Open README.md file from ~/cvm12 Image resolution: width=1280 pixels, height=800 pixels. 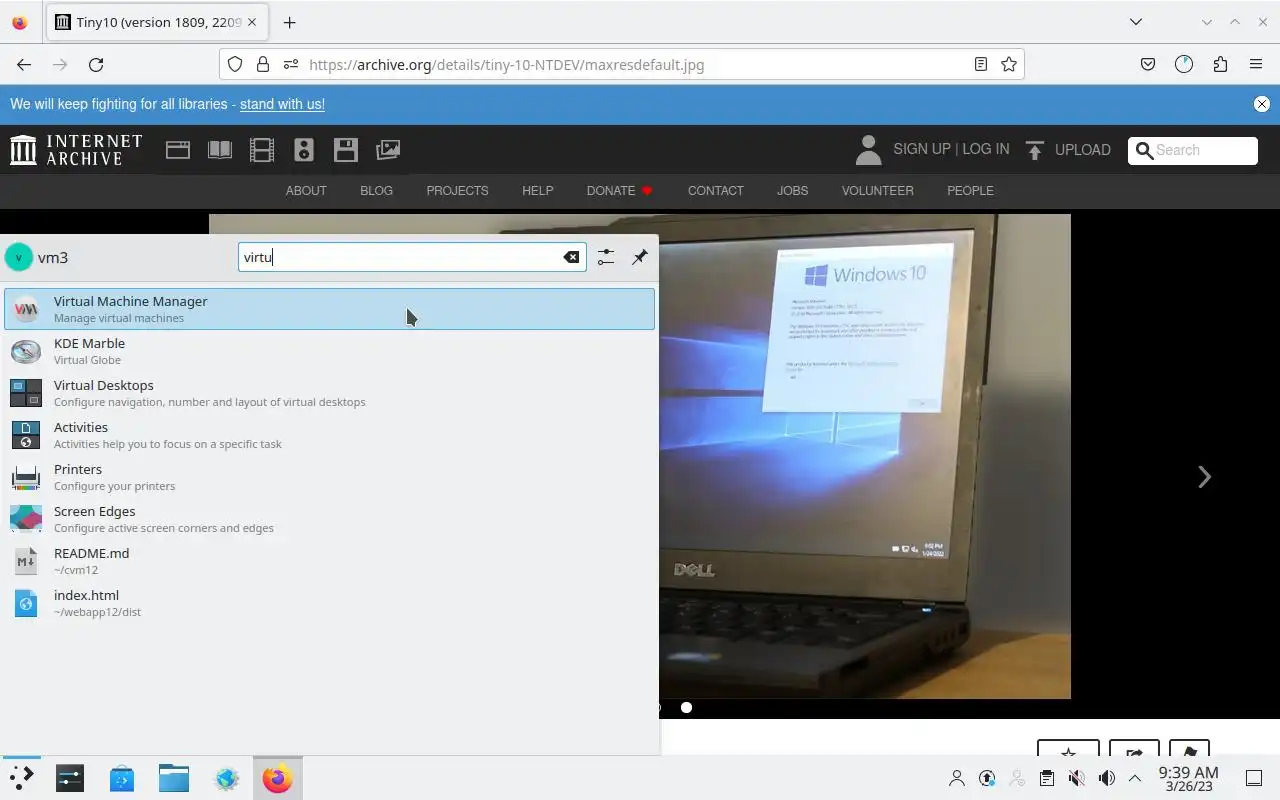click(x=329, y=561)
